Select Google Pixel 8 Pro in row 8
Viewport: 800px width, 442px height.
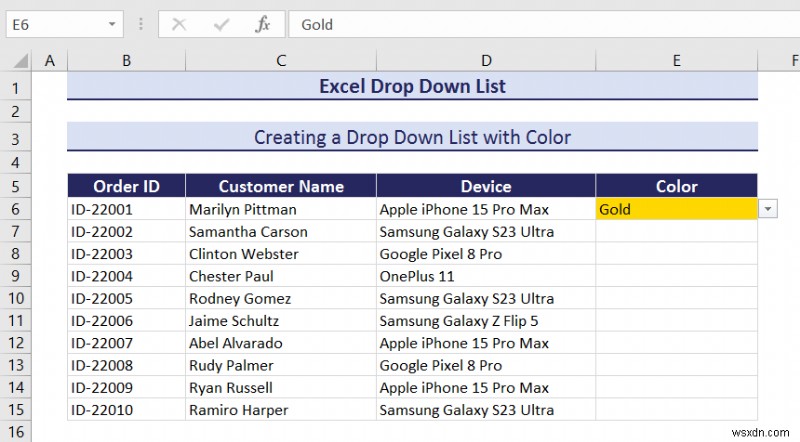[486, 254]
